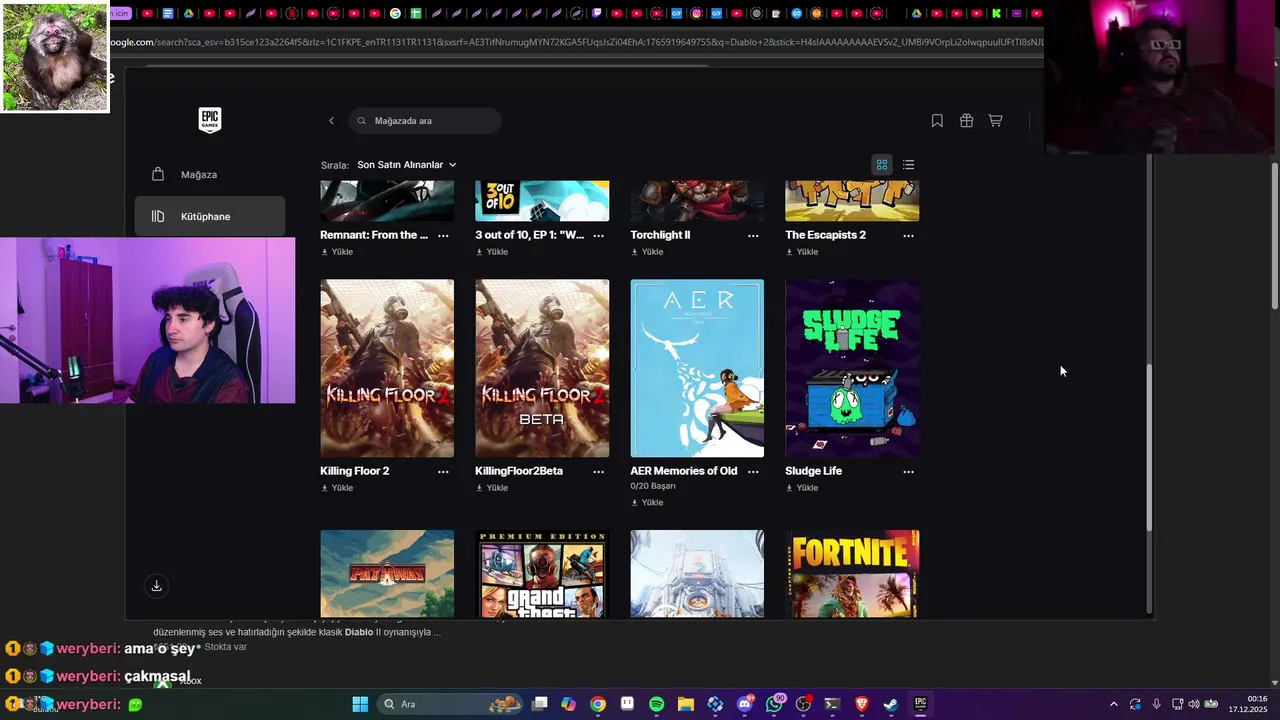Click Yükle under The Escapists 2
Screen dimensions: 1280x720
[x=802, y=252]
